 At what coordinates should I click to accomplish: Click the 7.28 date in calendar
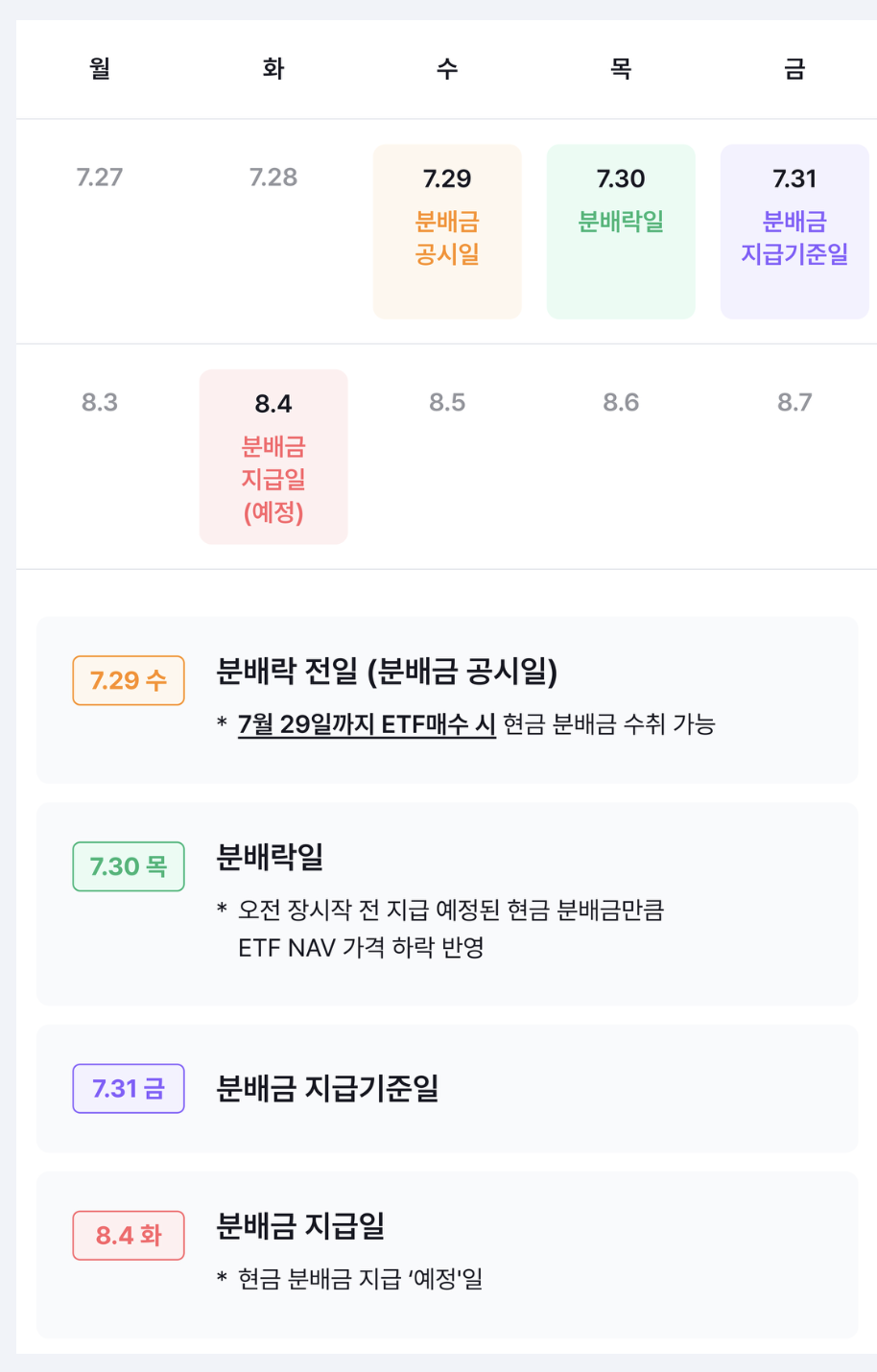(273, 177)
